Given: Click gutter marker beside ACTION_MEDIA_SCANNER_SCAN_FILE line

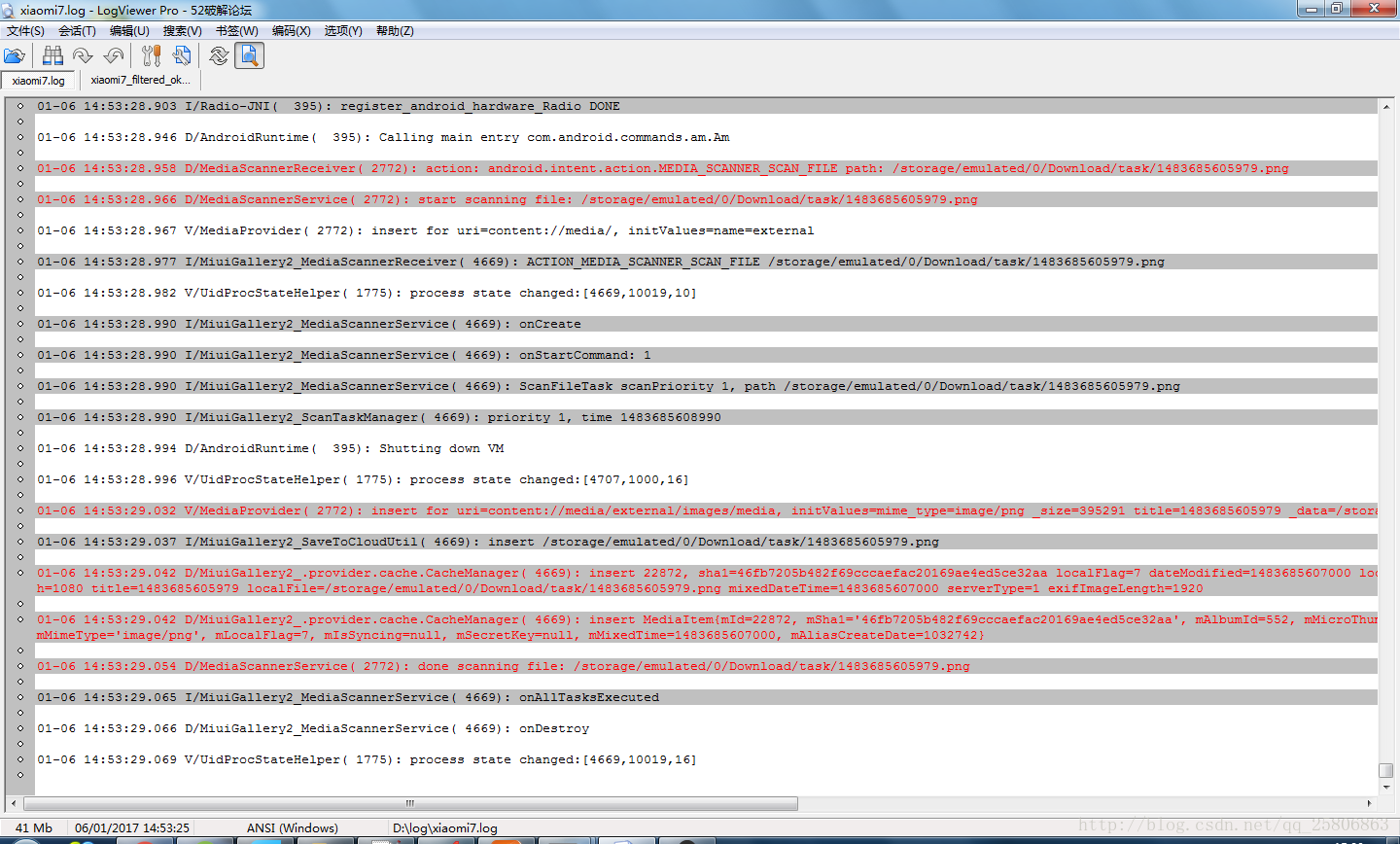Looking at the screenshot, I should [x=19, y=262].
